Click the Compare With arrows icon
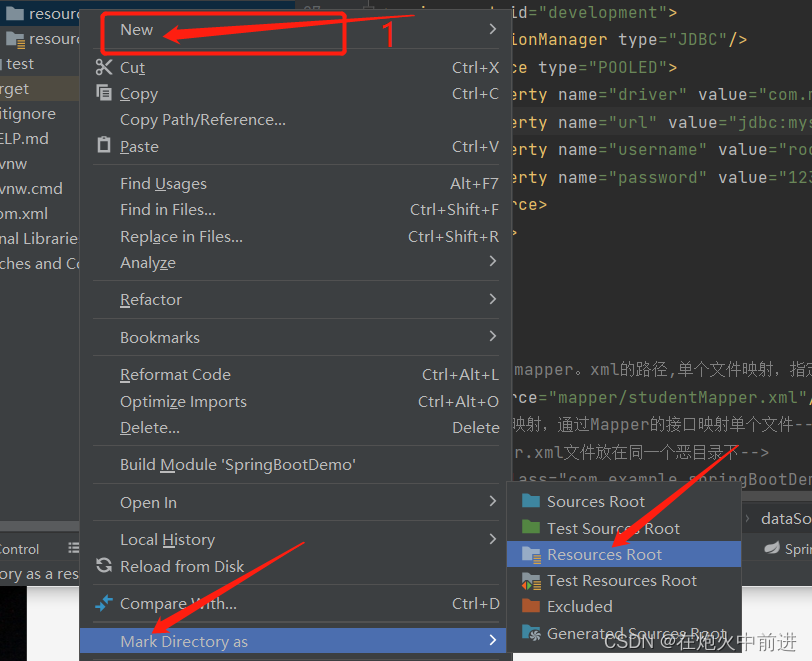 click(104, 602)
